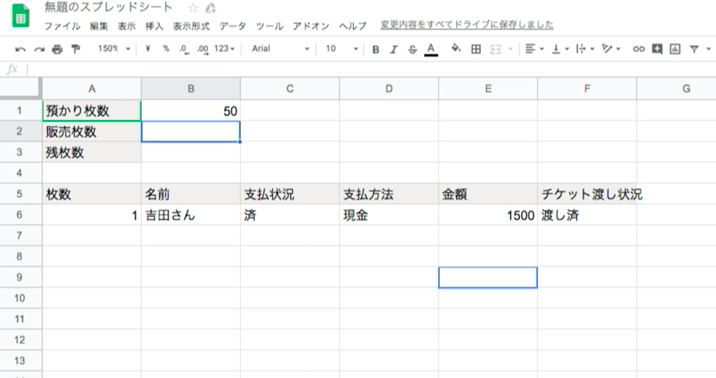Open the 123 number format dropdown
This screenshot has width=716, height=378.
pyautogui.click(x=224, y=48)
